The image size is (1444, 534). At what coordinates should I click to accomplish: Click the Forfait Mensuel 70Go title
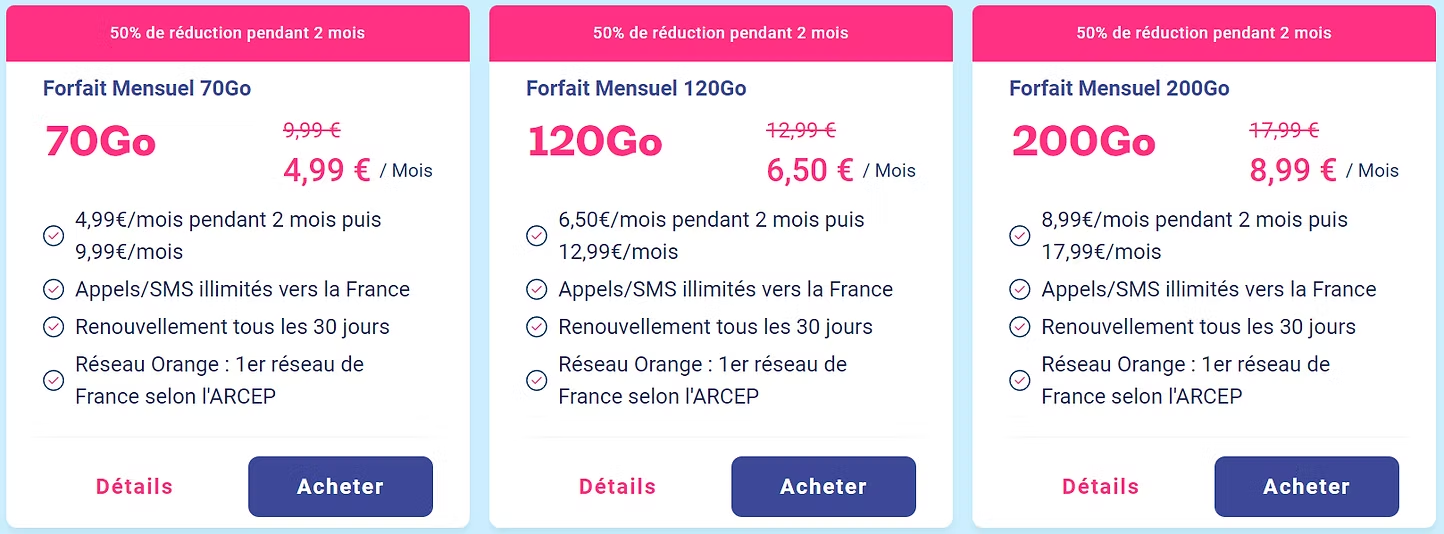coord(147,88)
